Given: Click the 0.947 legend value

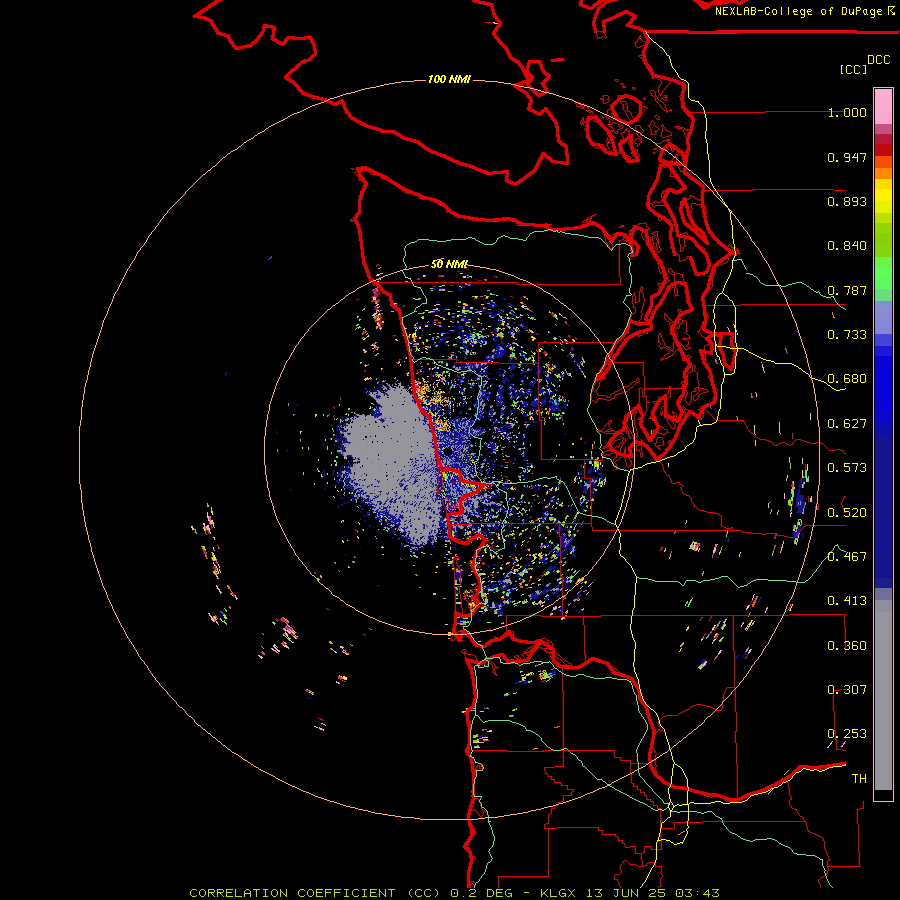Looking at the screenshot, I should click(x=847, y=157).
